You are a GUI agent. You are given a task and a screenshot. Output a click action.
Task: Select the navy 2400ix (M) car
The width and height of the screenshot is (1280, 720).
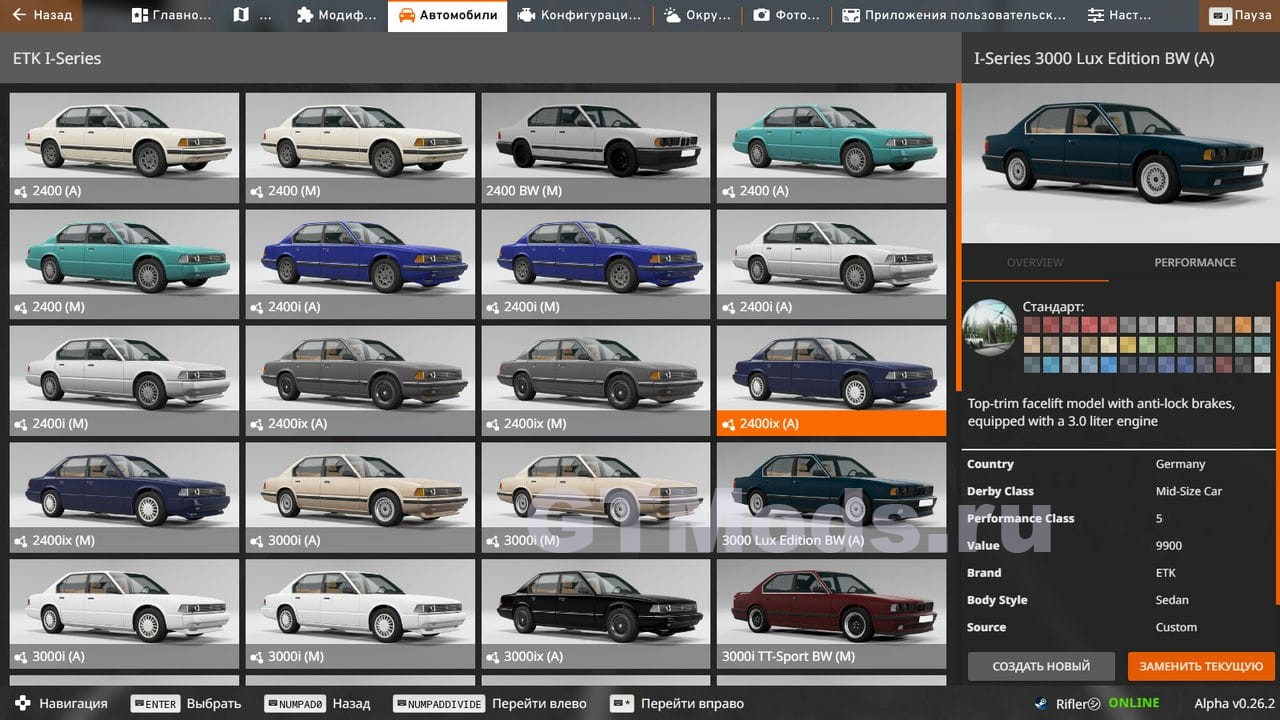coord(124,497)
